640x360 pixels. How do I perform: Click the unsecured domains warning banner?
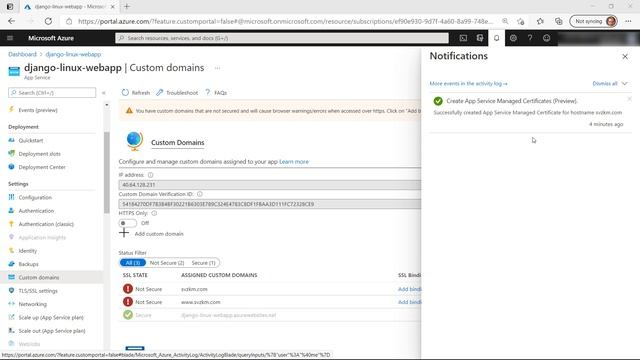(270, 111)
